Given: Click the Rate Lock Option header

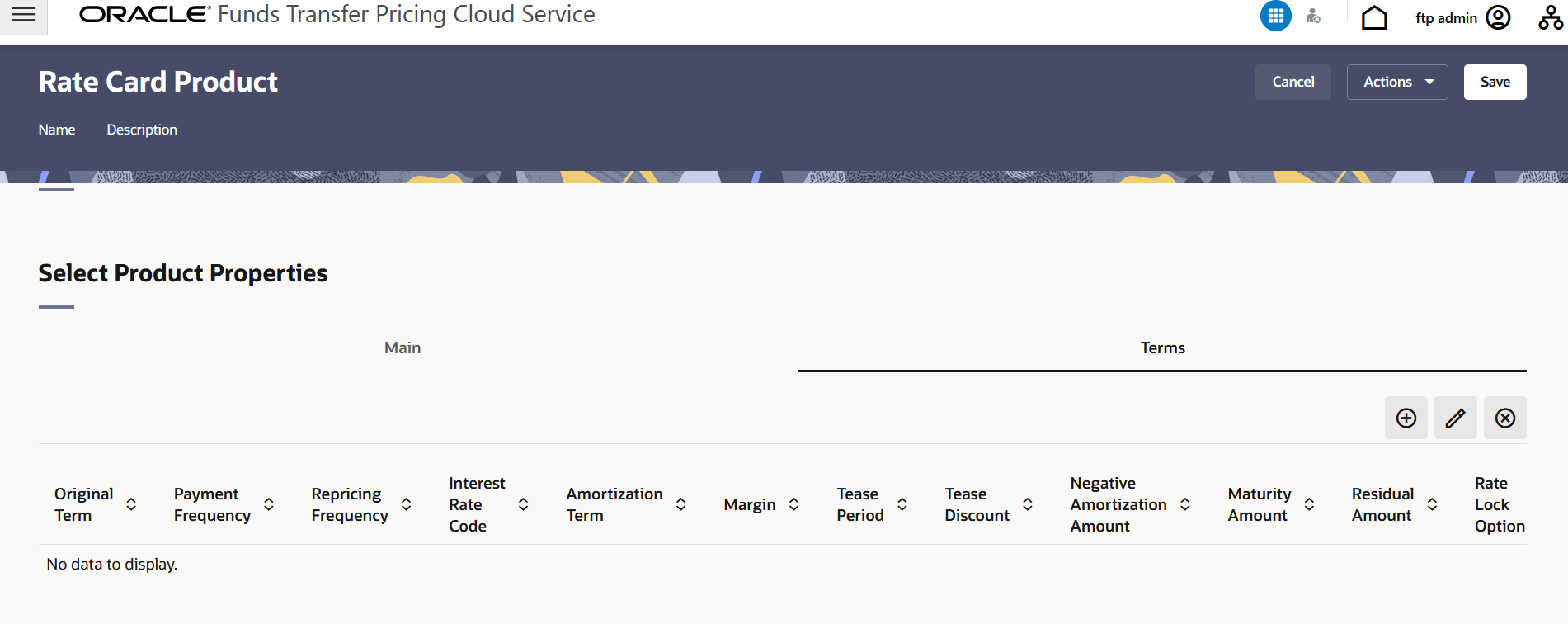Looking at the screenshot, I should click(x=1500, y=504).
